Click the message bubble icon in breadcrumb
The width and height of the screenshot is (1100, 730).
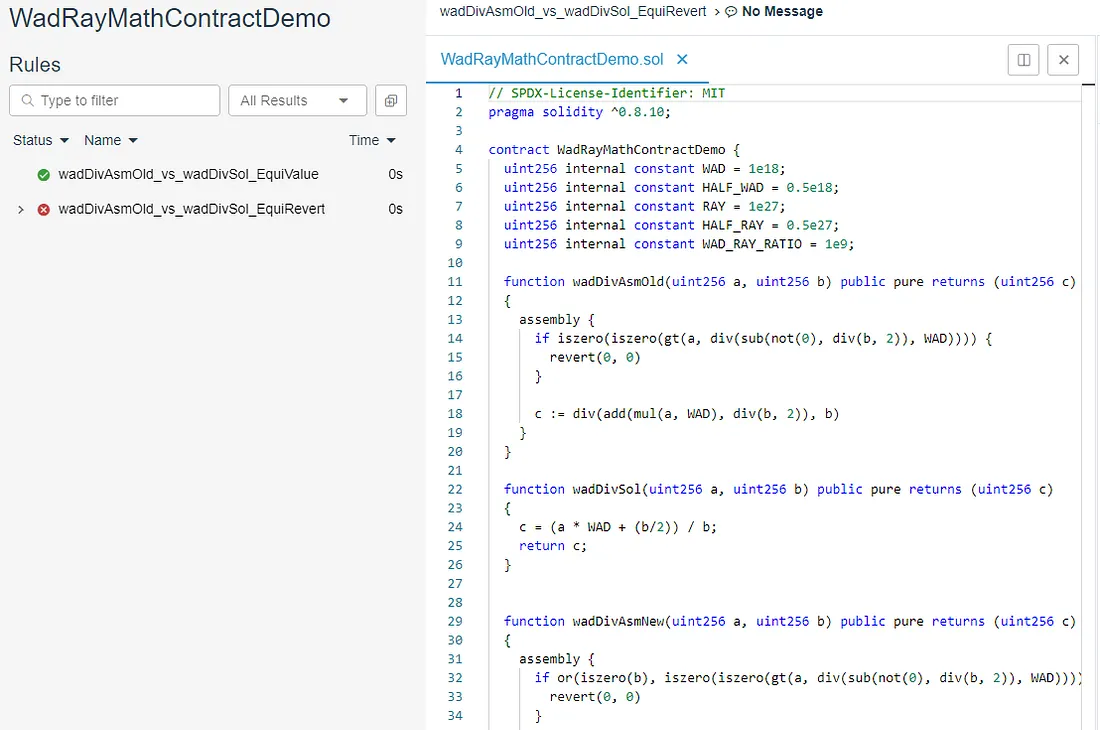(x=731, y=12)
